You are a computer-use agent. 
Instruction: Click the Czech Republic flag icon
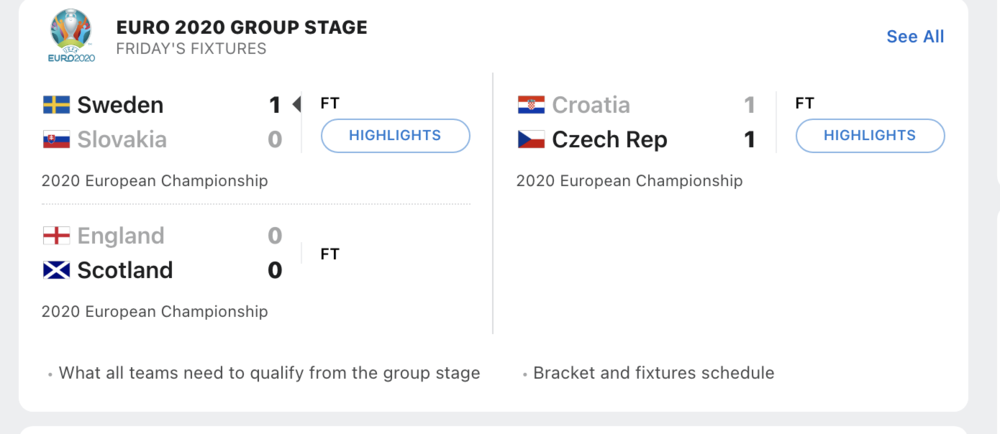click(x=530, y=140)
